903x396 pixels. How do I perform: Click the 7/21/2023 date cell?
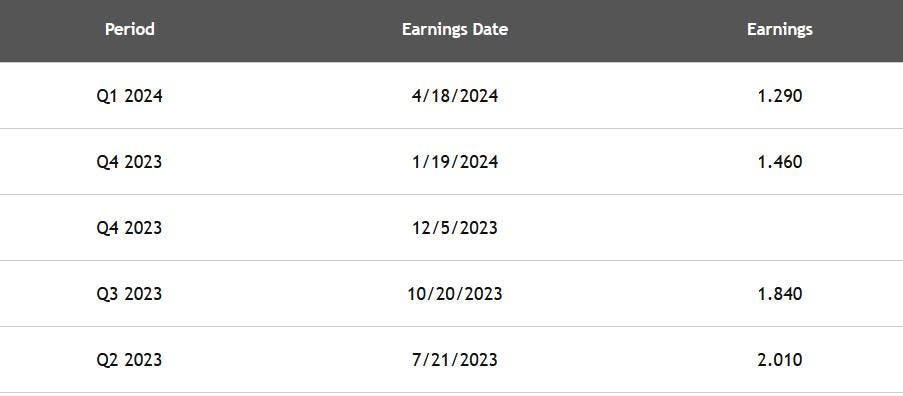[455, 360]
